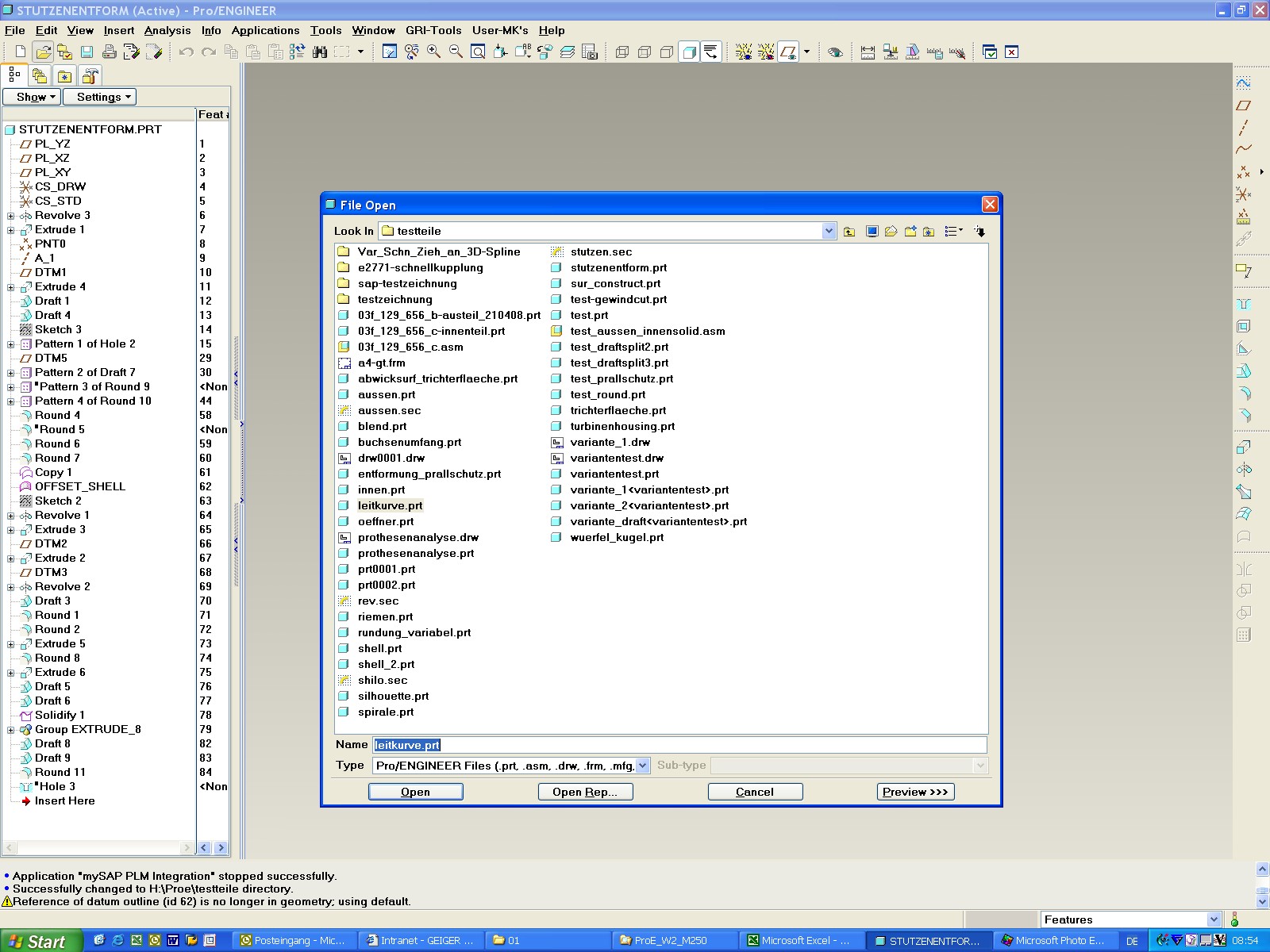The image size is (1270, 952).
Task: Toggle datum planes display
Action: pos(788,52)
